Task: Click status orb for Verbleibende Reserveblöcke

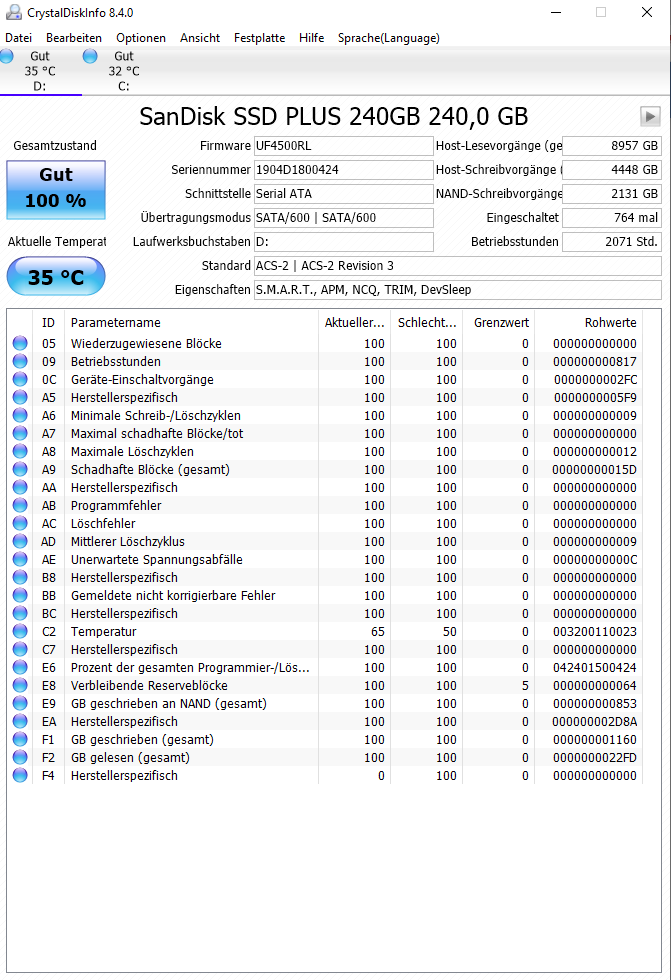Action: 20,686
